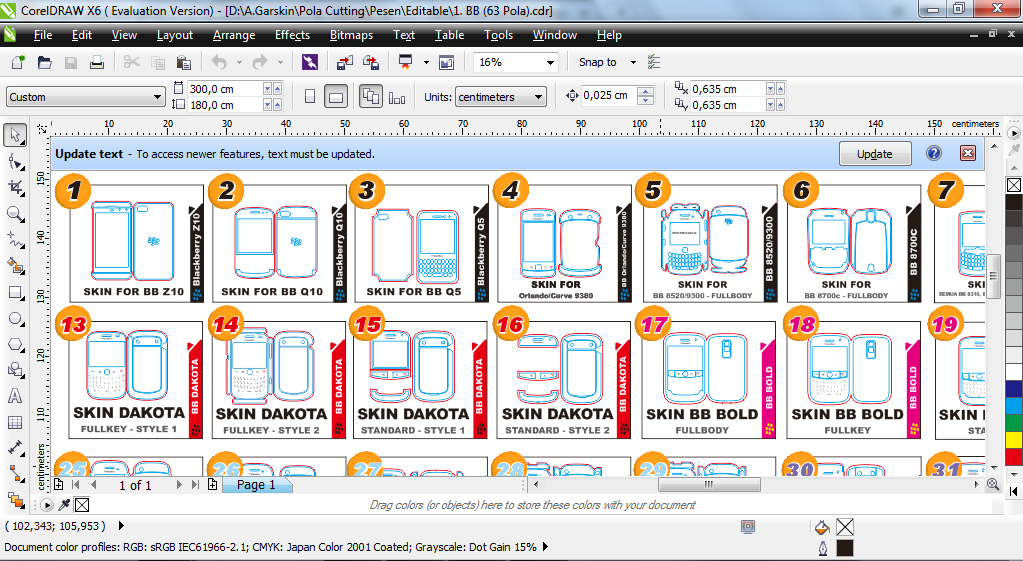Open the Arrange menu
The width and height of the screenshot is (1023, 561).
(x=234, y=35)
